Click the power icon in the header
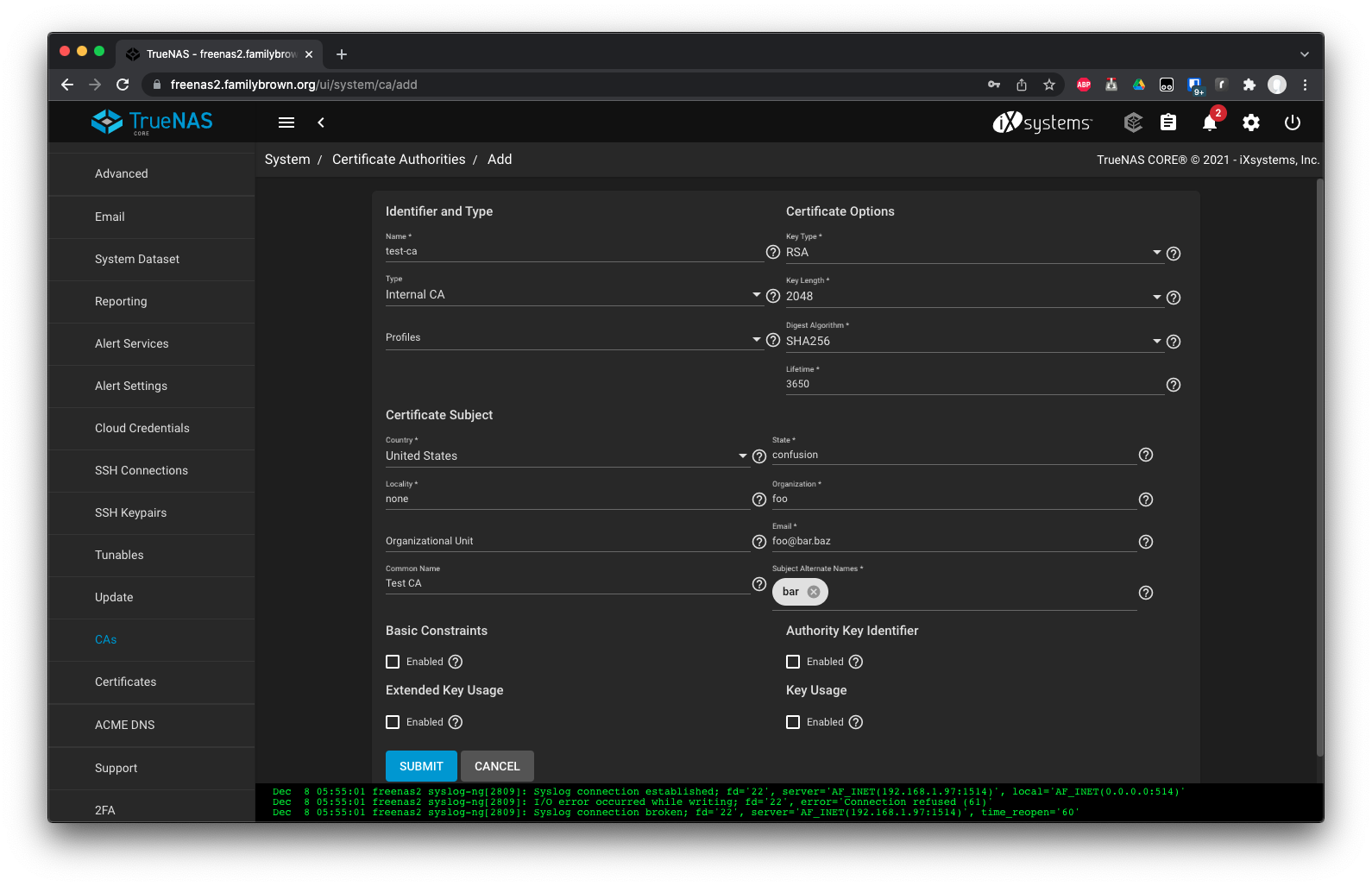Image resolution: width=1372 pixels, height=886 pixels. pyautogui.click(x=1293, y=123)
